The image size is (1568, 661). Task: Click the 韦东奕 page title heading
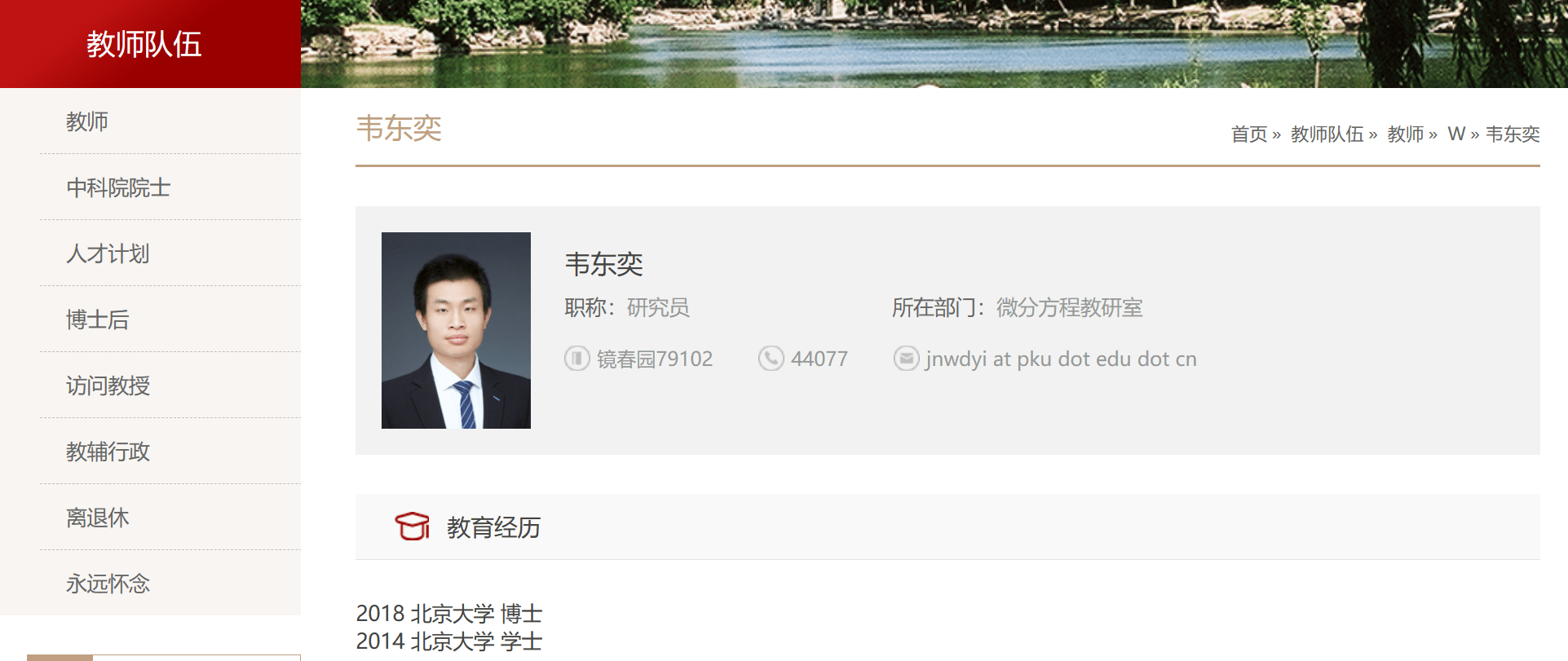point(399,129)
